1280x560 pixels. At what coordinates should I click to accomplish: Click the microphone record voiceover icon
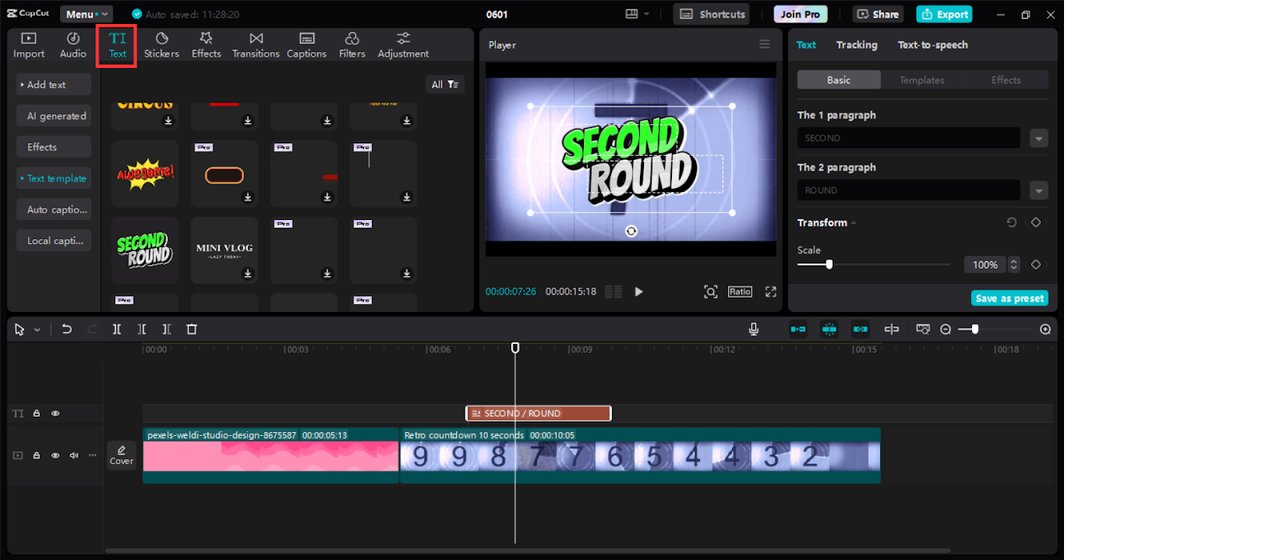click(753, 329)
